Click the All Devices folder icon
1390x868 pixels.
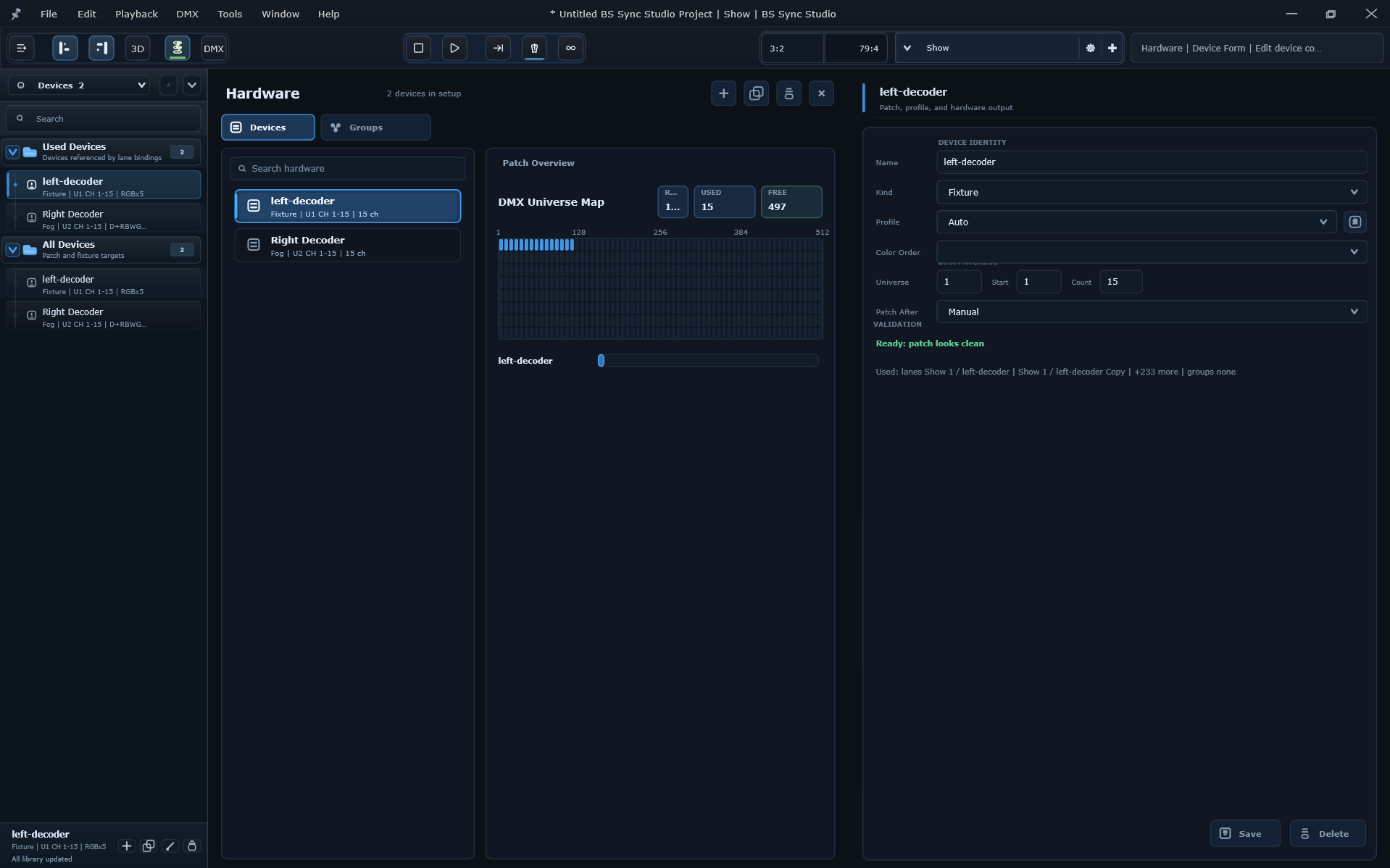click(x=30, y=250)
